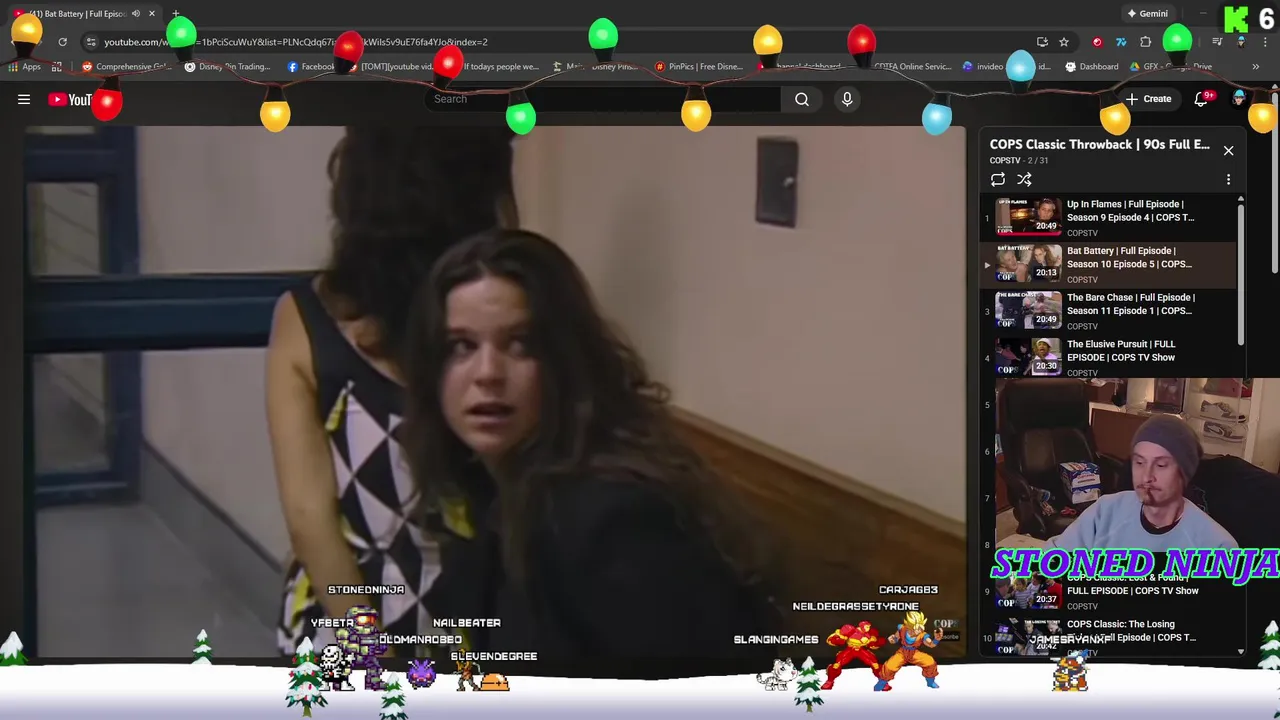
Task: Open Facebook bookmark
Action: click(x=311, y=67)
